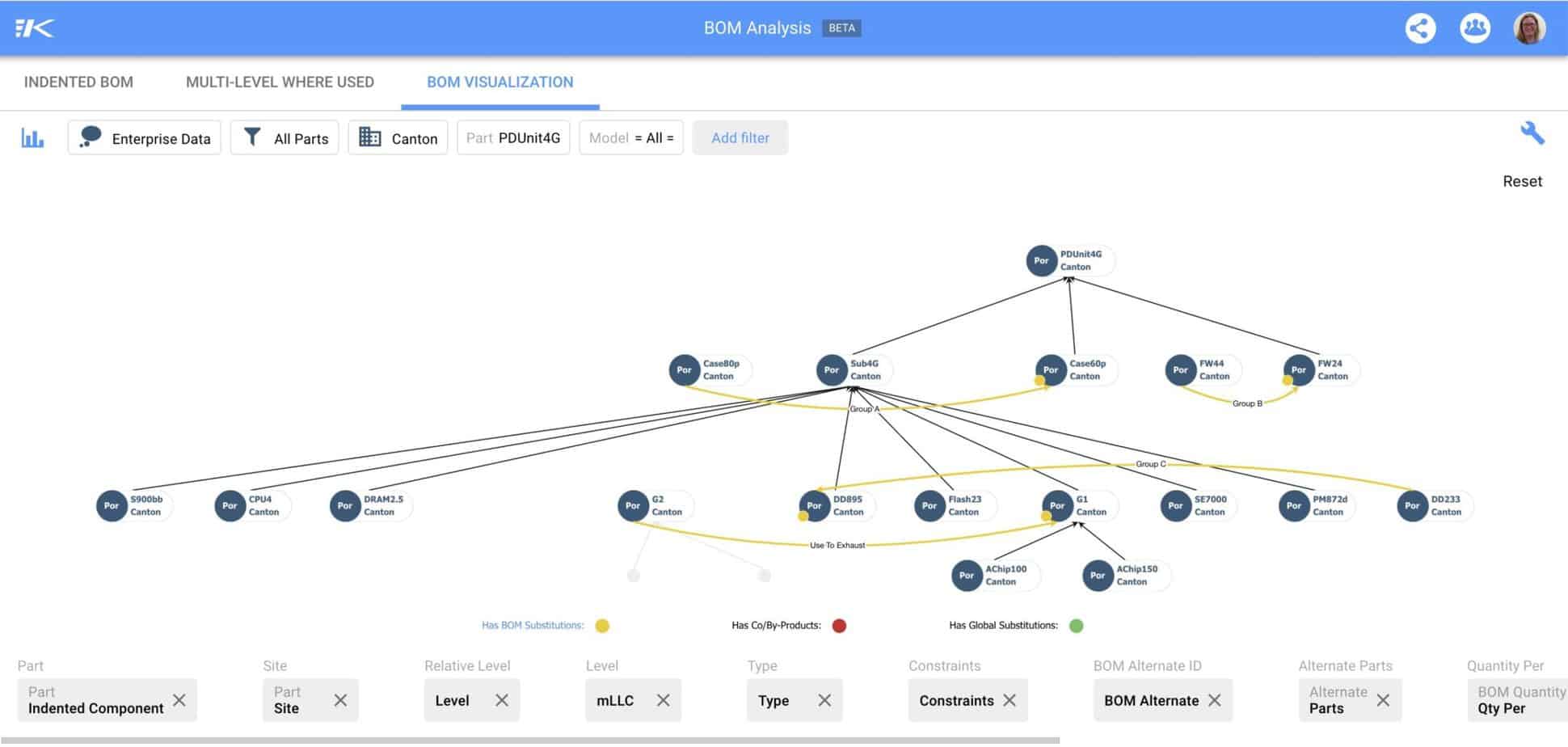Viewport: 1568px width, 747px height.
Task: Open the Enterprise Data scenario dropdown
Action: point(145,138)
